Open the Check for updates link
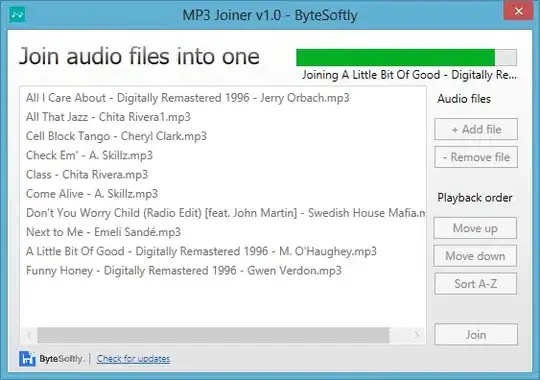 (x=133, y=359)
